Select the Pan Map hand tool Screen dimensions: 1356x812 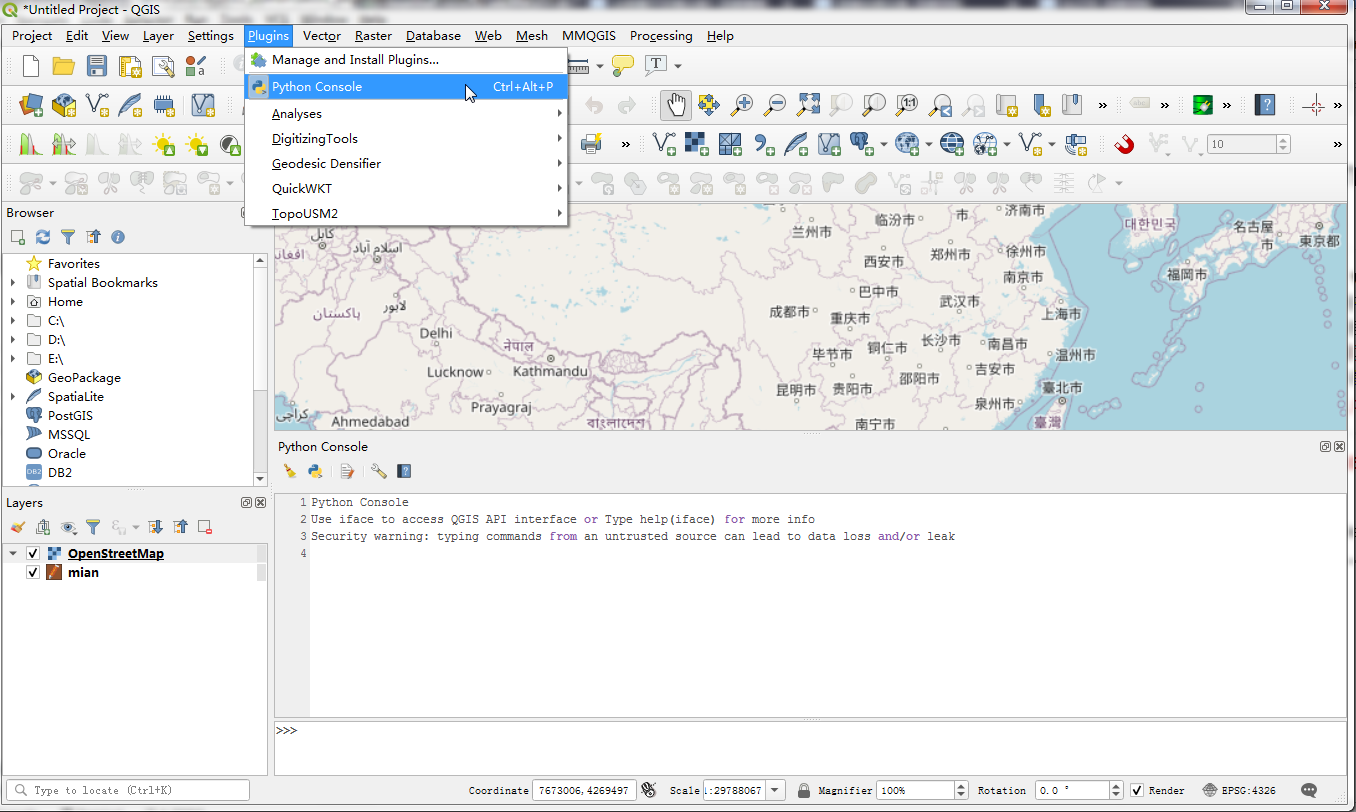click(676, 104)
